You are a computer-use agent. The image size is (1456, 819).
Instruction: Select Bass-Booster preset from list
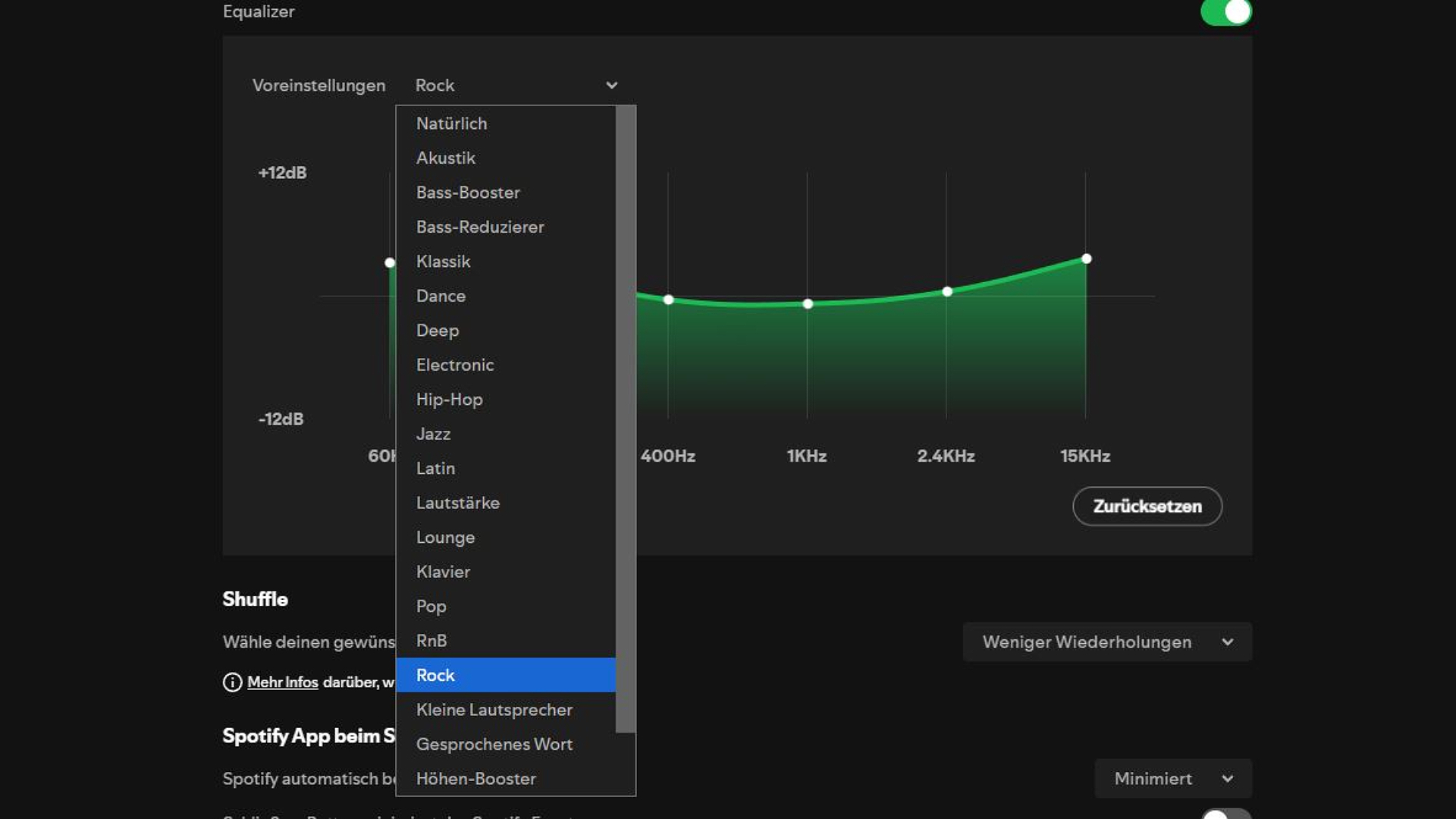click(468, 193)
